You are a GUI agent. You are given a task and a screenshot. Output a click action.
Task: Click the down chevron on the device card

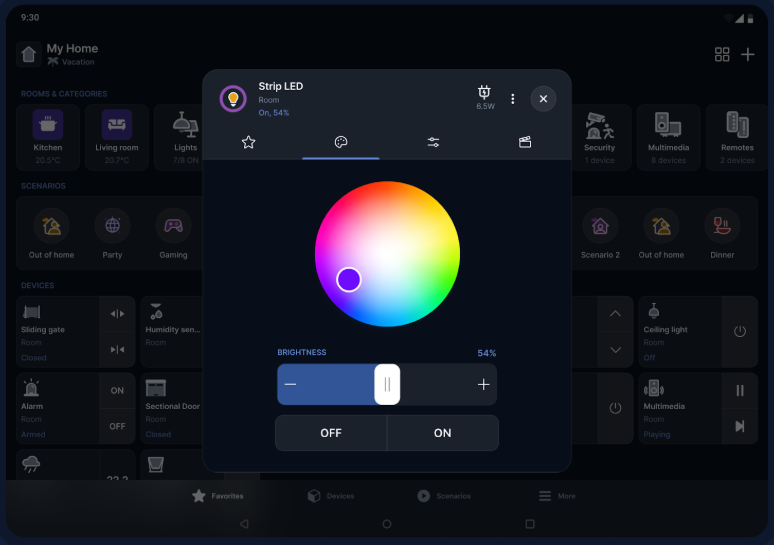point(615,350)
